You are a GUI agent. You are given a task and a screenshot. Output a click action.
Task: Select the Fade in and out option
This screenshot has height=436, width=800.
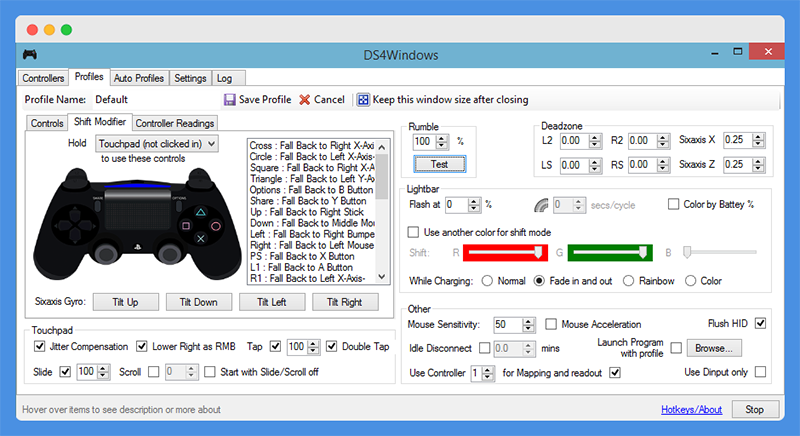click(539, 281)
